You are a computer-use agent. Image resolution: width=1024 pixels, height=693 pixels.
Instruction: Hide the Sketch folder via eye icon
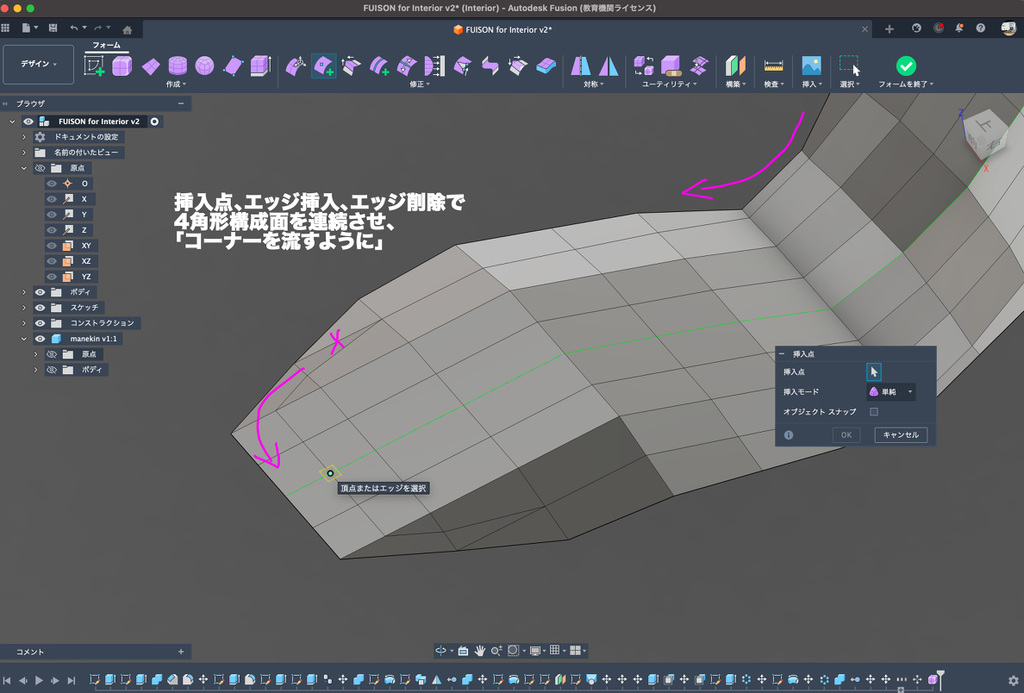[41, 307]
